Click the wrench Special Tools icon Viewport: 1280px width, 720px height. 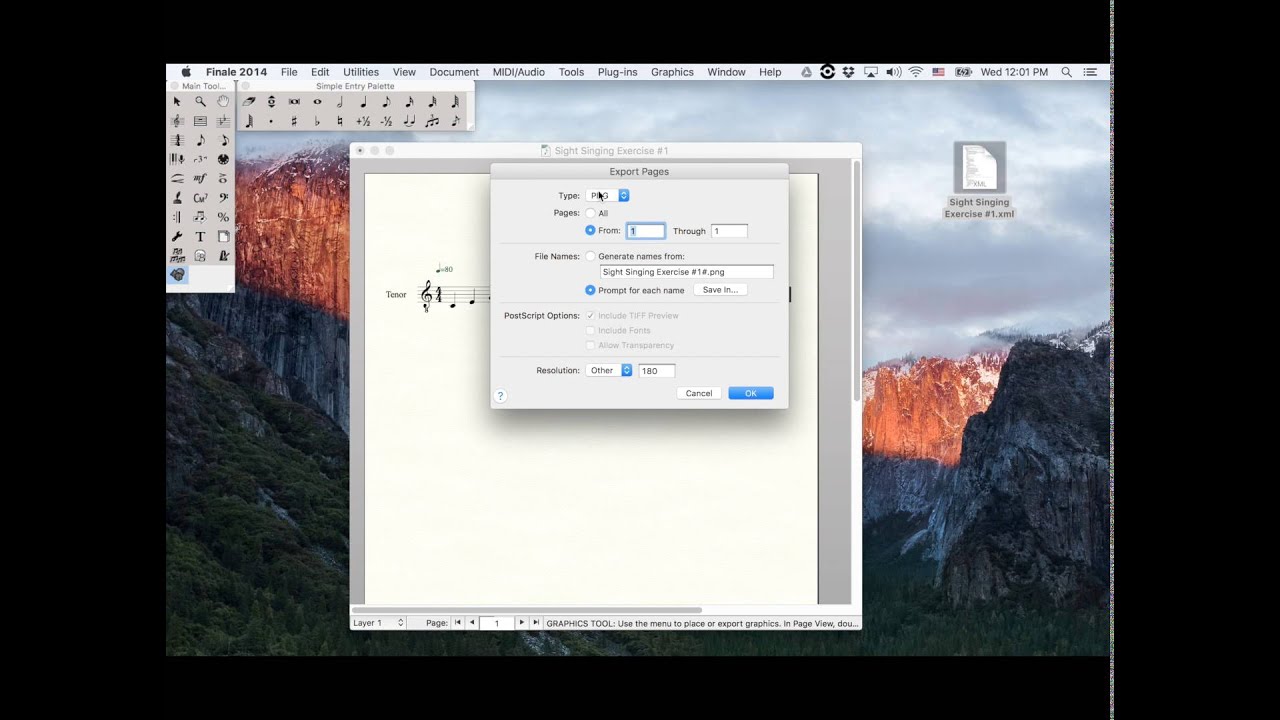(x=177, y=236)
